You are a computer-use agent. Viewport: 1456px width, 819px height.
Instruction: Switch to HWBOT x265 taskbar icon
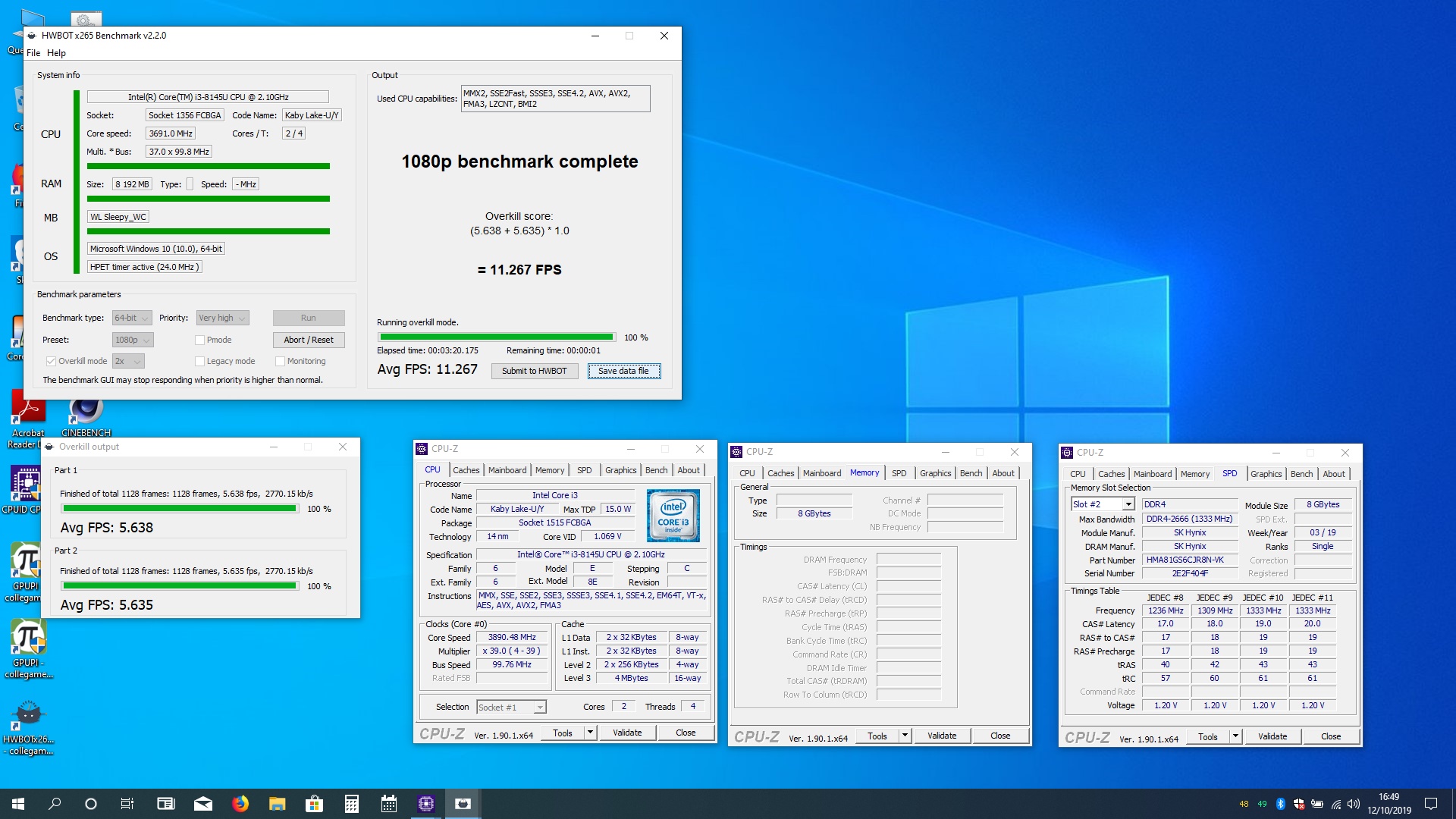[x=463, y=804]
